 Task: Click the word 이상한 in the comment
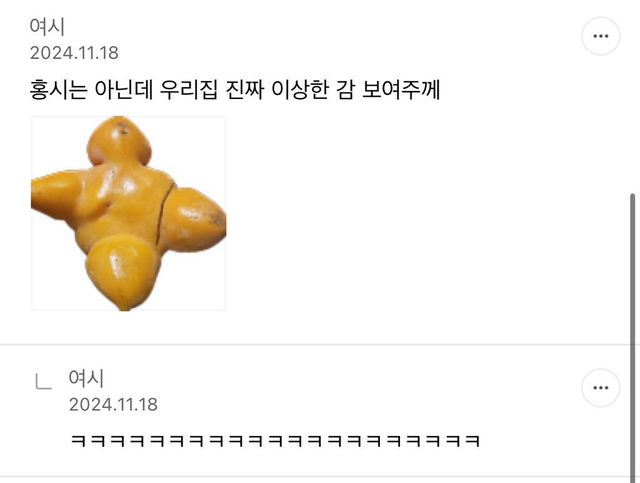[300, 90]
